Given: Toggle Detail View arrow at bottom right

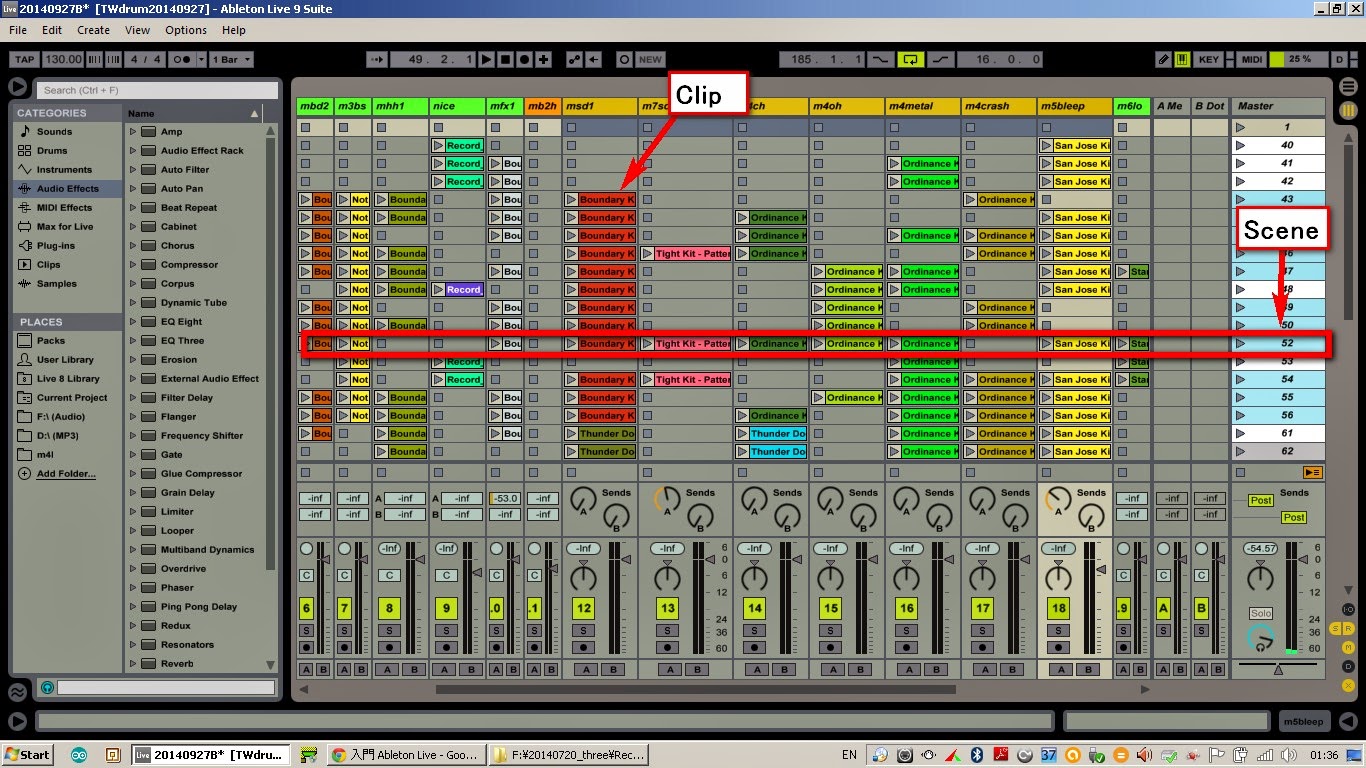Looking at the screenshot, I should tap(1347, 721).
